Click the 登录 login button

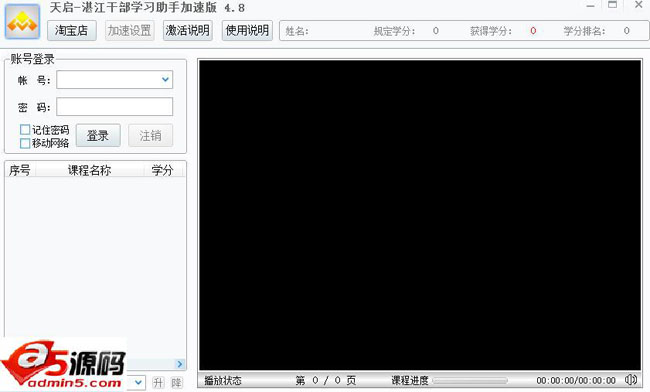[x=98, y=135]
